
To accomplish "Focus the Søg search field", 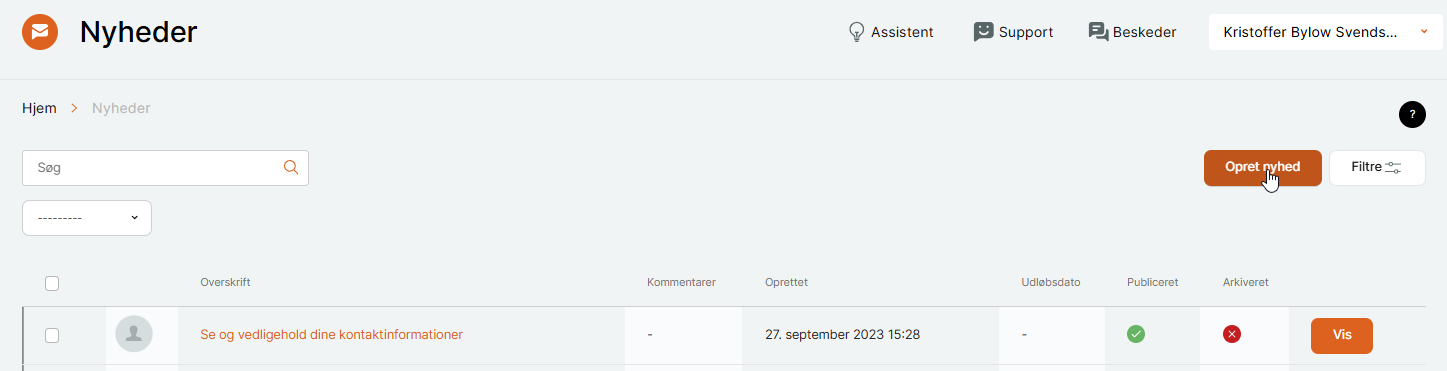I will [165, 168].
